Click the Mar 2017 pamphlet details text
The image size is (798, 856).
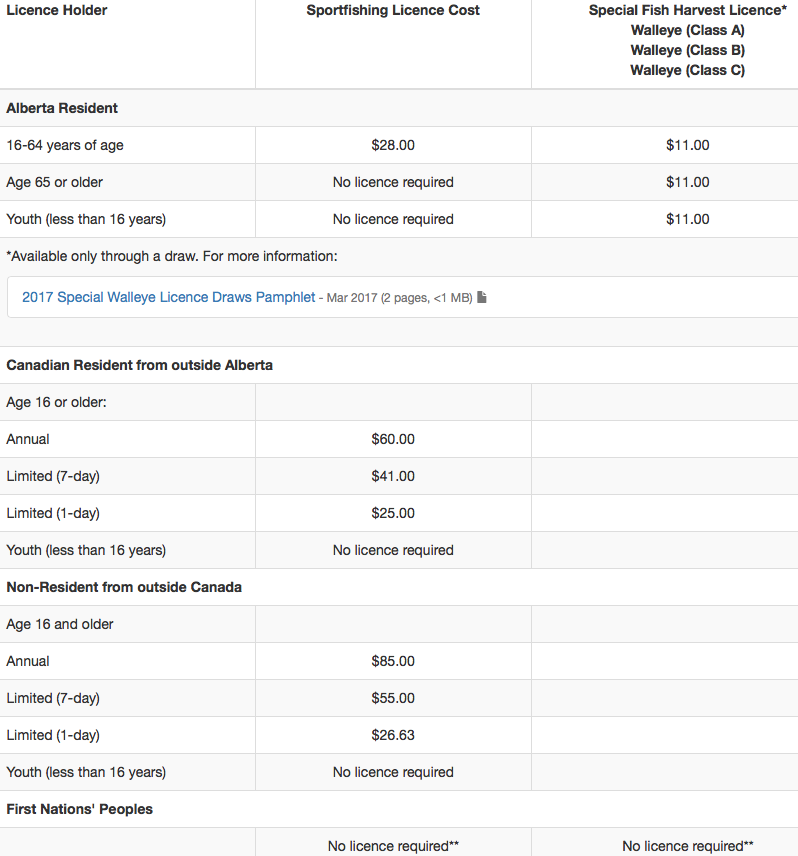coord(400,298)
